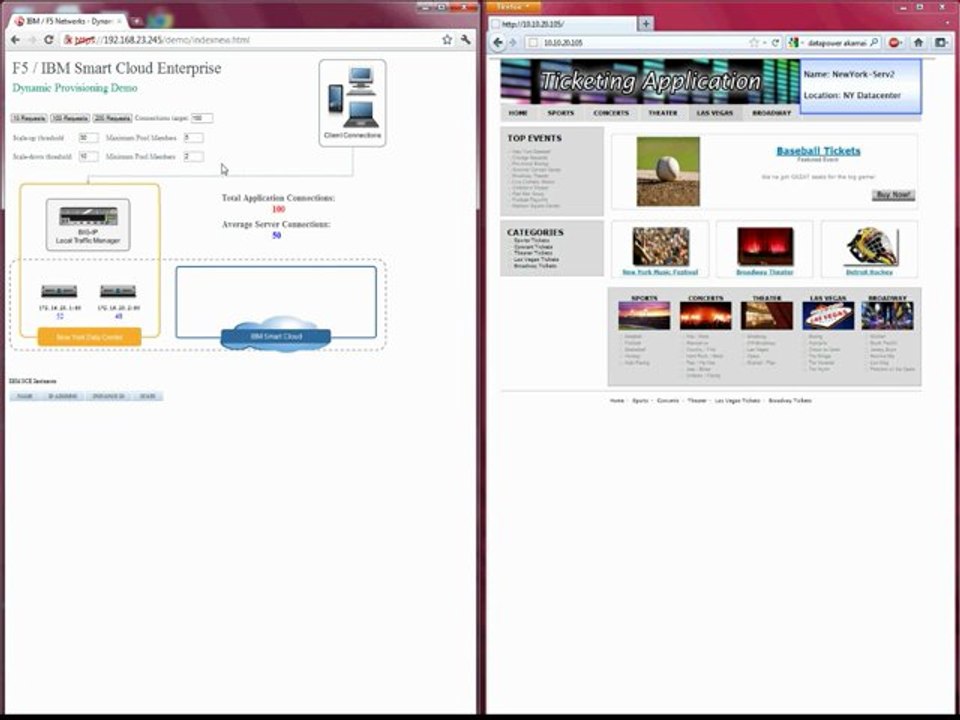Screen dimensions: 960x720
Task: Open the Firefox search engine dropdown
Action: (x=795, y=43)
